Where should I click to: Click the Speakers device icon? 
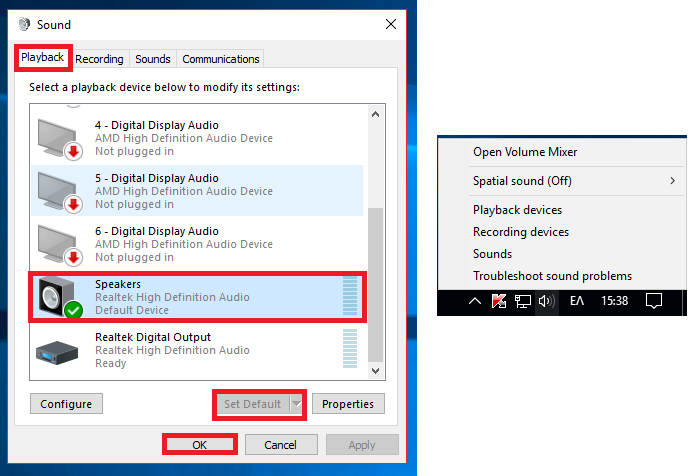pyautogui.click(x=58, y=296)
